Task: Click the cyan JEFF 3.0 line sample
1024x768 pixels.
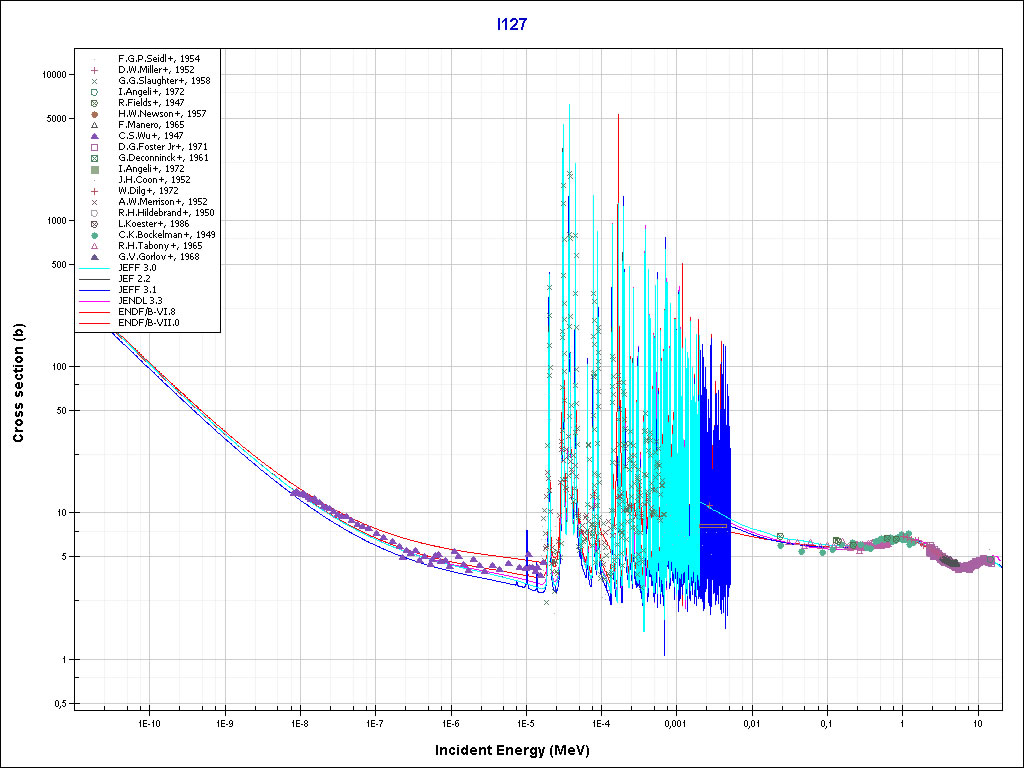Action: 93,268
